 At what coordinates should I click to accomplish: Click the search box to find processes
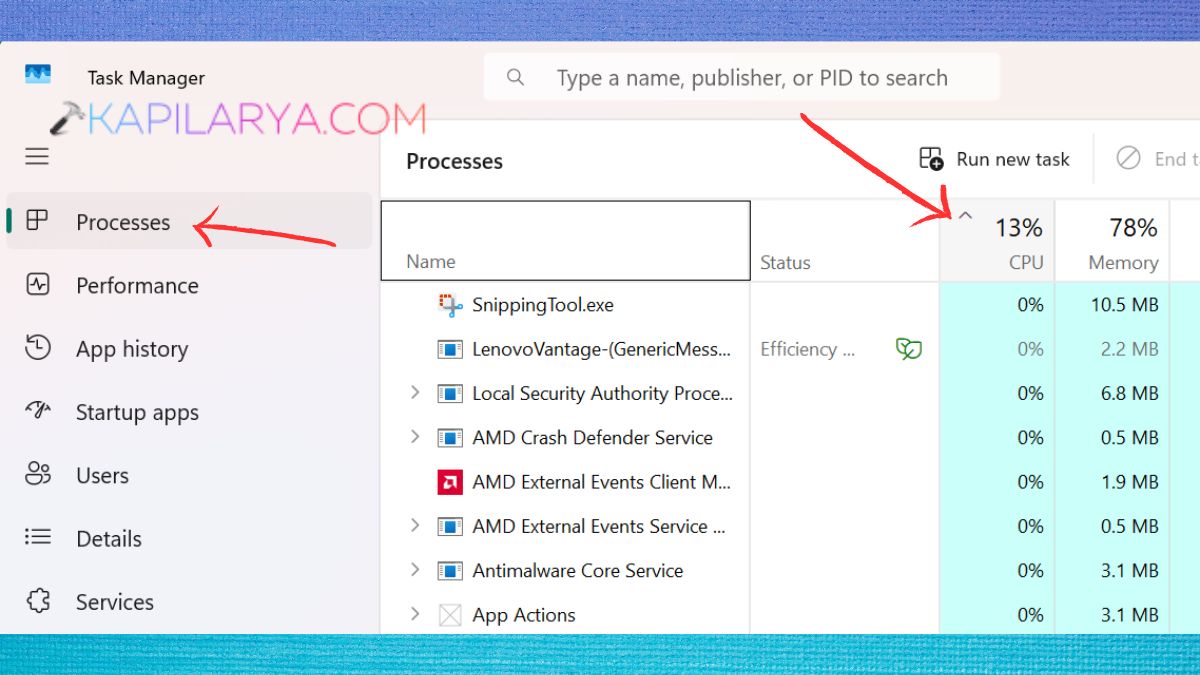point(741,77)
